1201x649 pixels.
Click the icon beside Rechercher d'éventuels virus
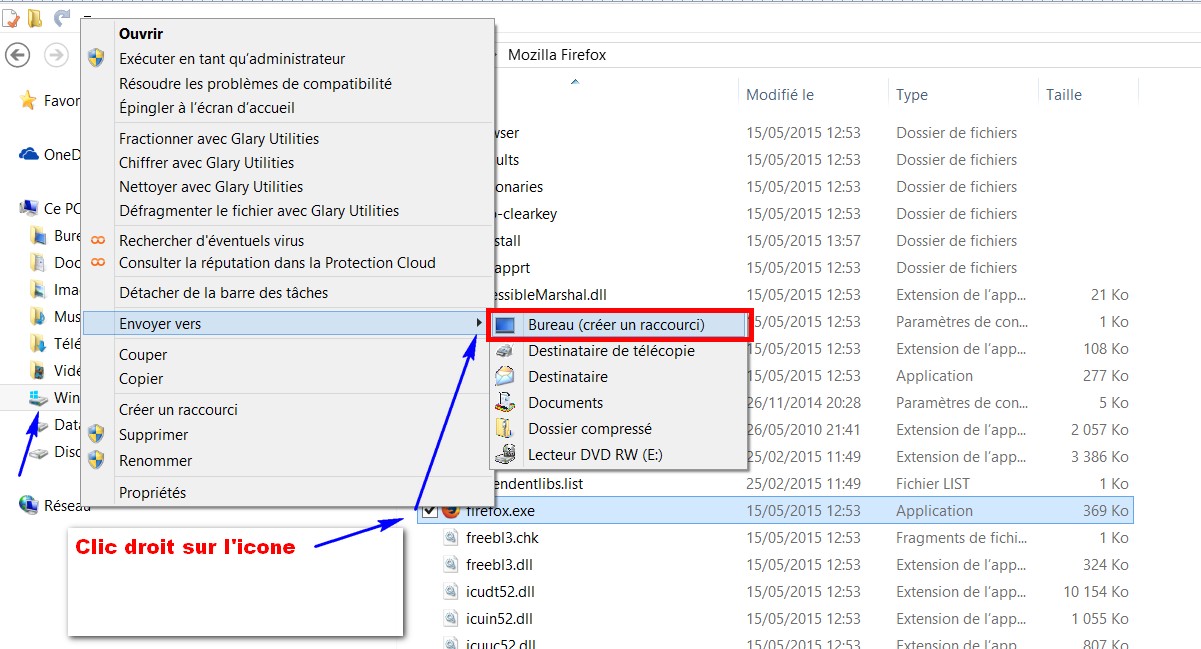(97, 241)
